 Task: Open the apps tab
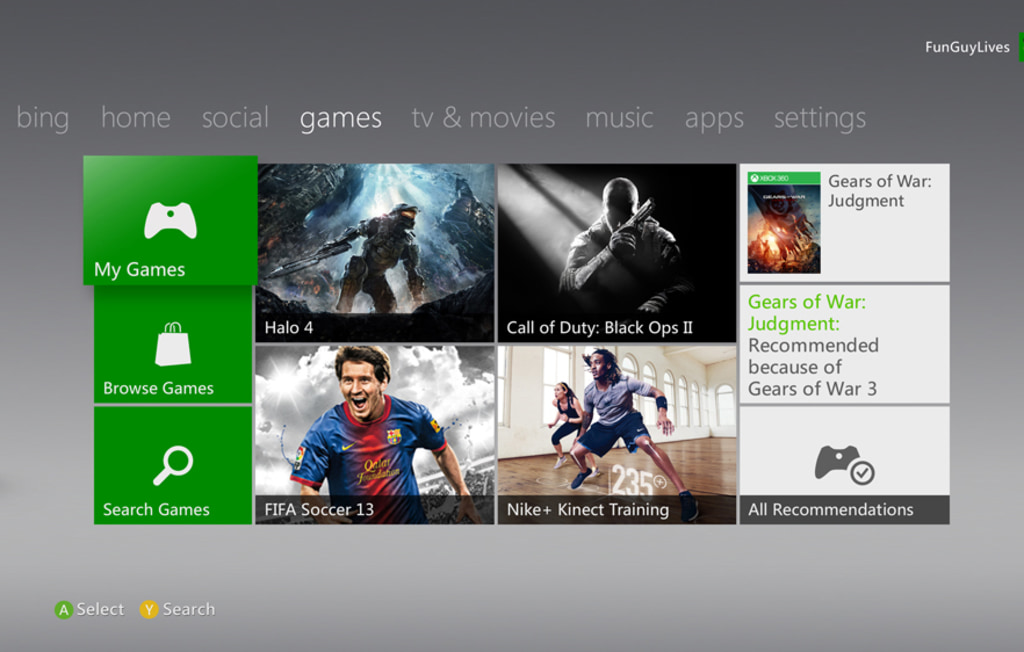pyautogui.click(x=714, y=118)
